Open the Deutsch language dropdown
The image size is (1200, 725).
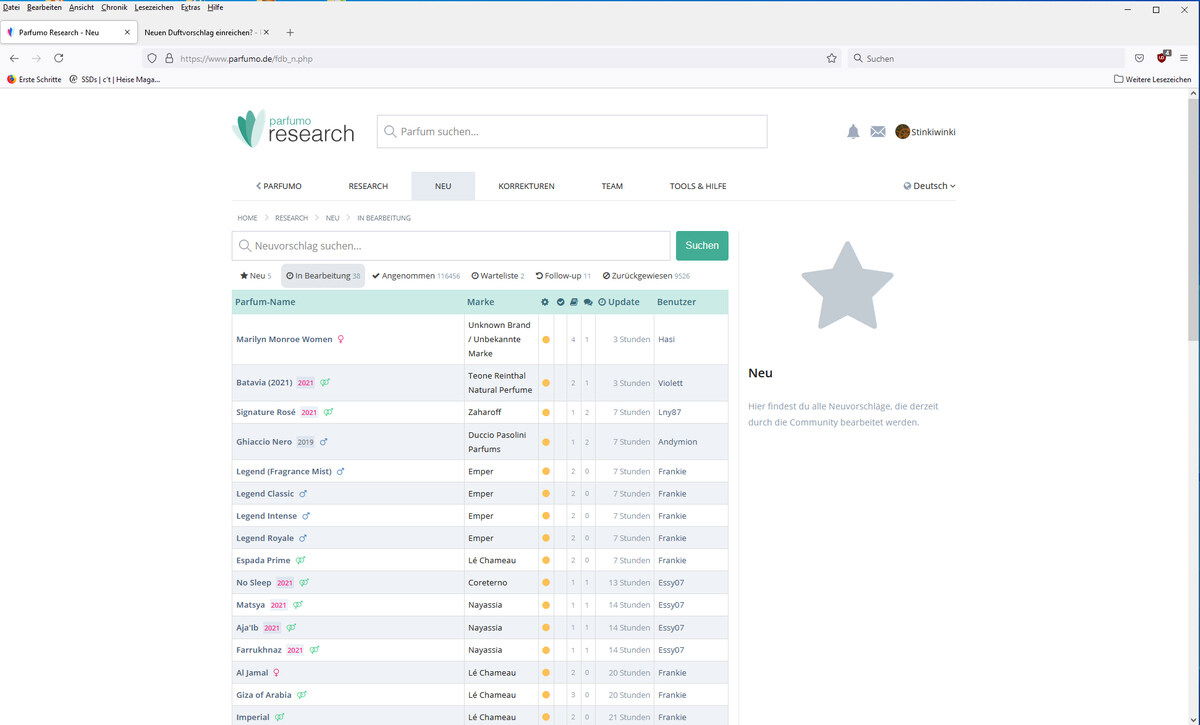pos(929,186)
